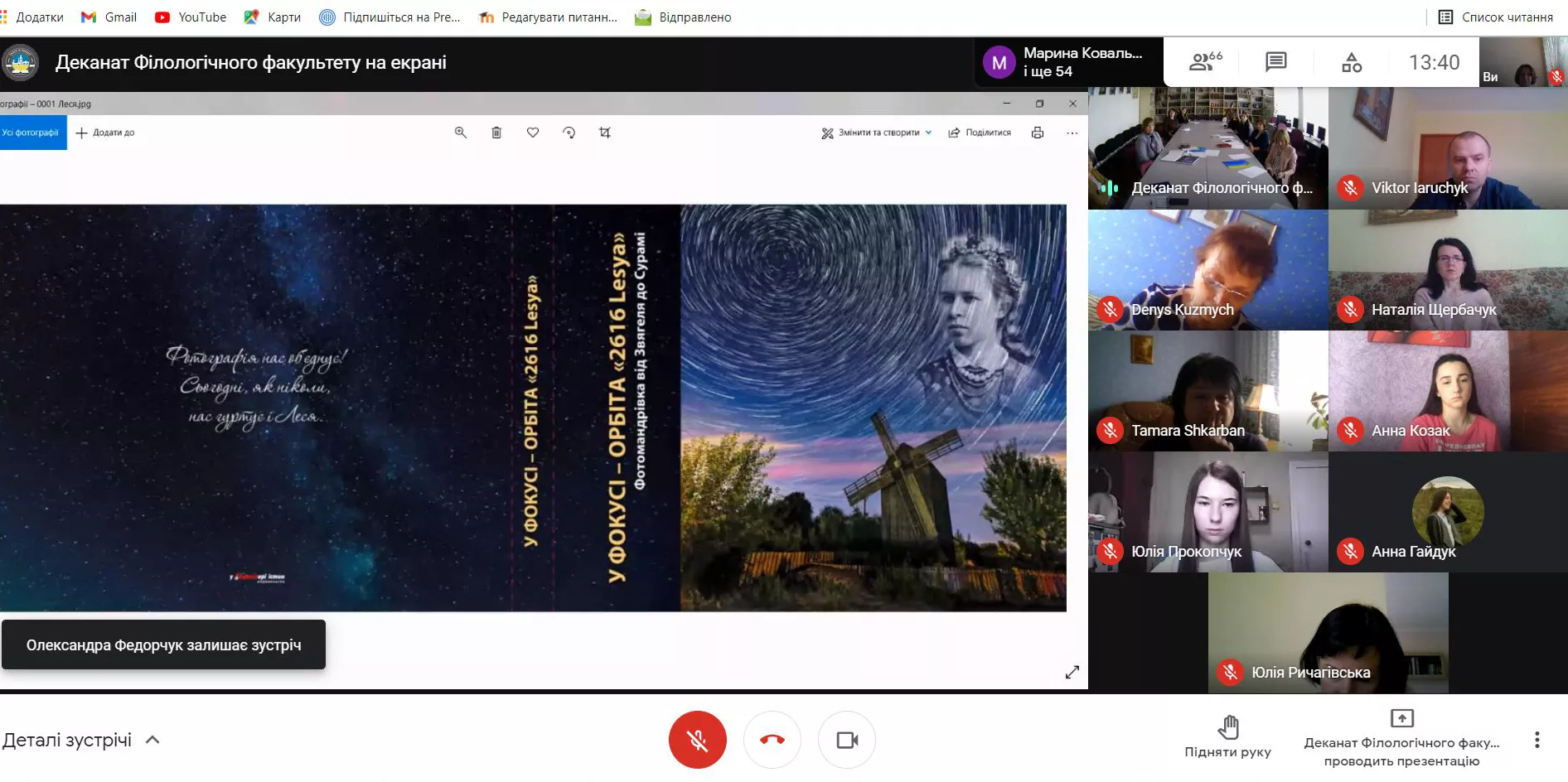The image size is (1568, 782).
Task: Open the Gmail bookmark
Action: 109,17
